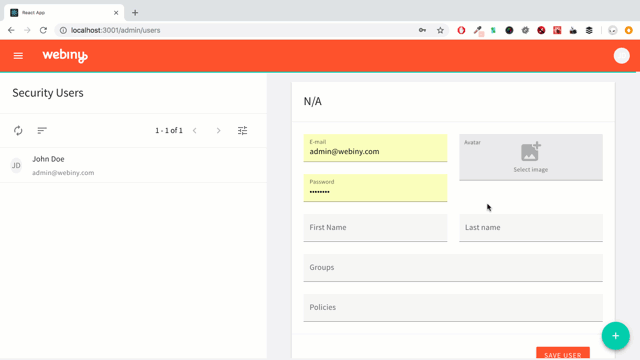Click the E-mail input field
The image size is (640, 360).
click(x=375, y=148)
